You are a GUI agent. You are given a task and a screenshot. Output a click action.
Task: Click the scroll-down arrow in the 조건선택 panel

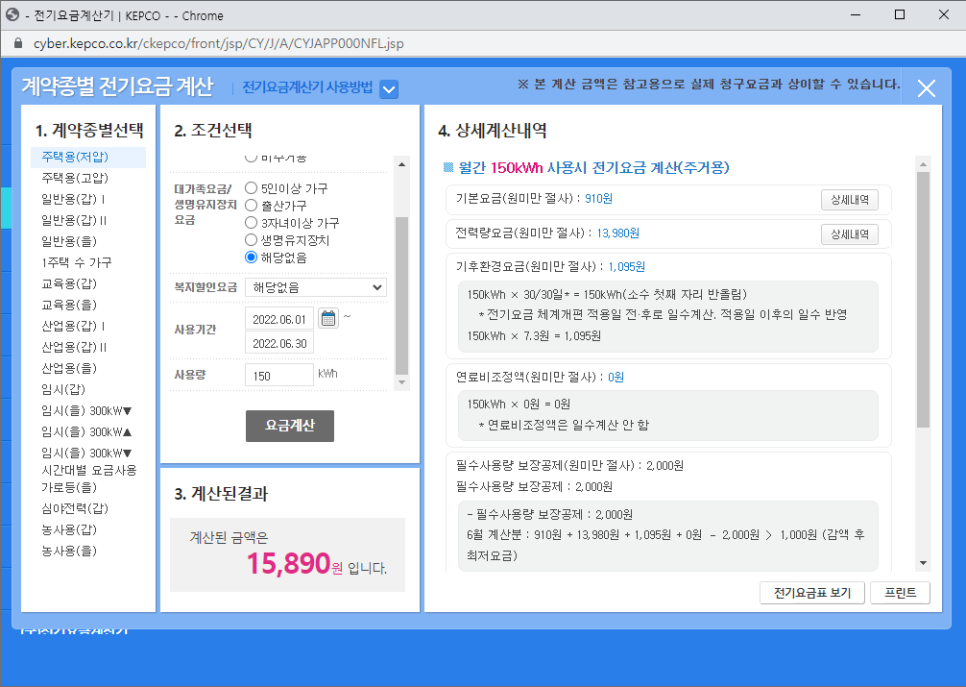click(402, 381)
